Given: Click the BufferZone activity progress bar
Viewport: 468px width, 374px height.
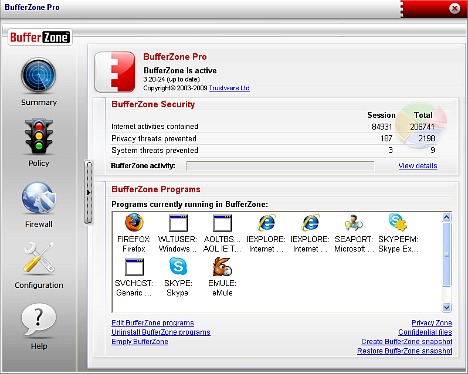Looking at the screenshot, I should (280, 166).
